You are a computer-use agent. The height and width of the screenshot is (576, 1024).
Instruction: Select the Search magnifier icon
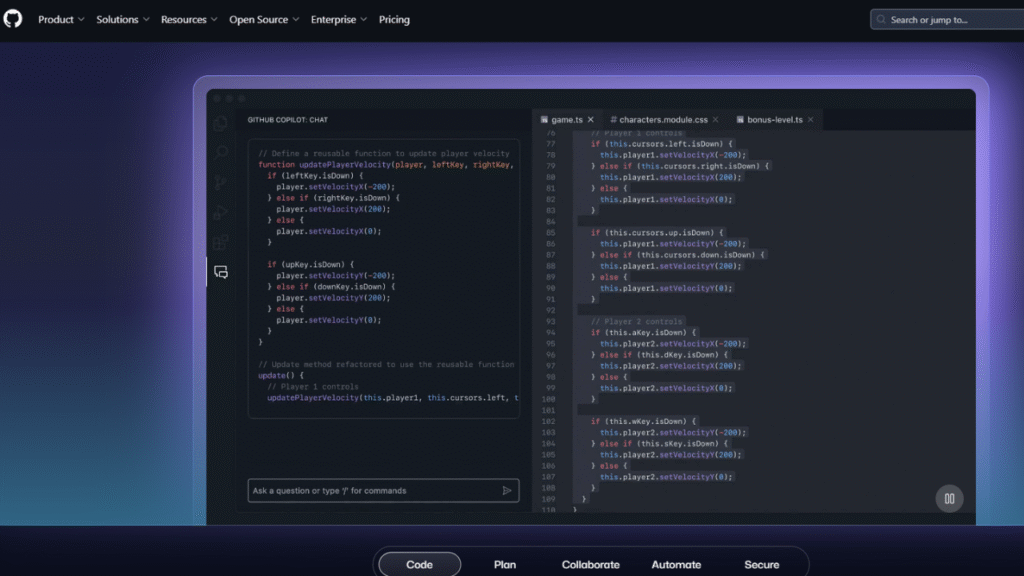(x=221, y=152)
